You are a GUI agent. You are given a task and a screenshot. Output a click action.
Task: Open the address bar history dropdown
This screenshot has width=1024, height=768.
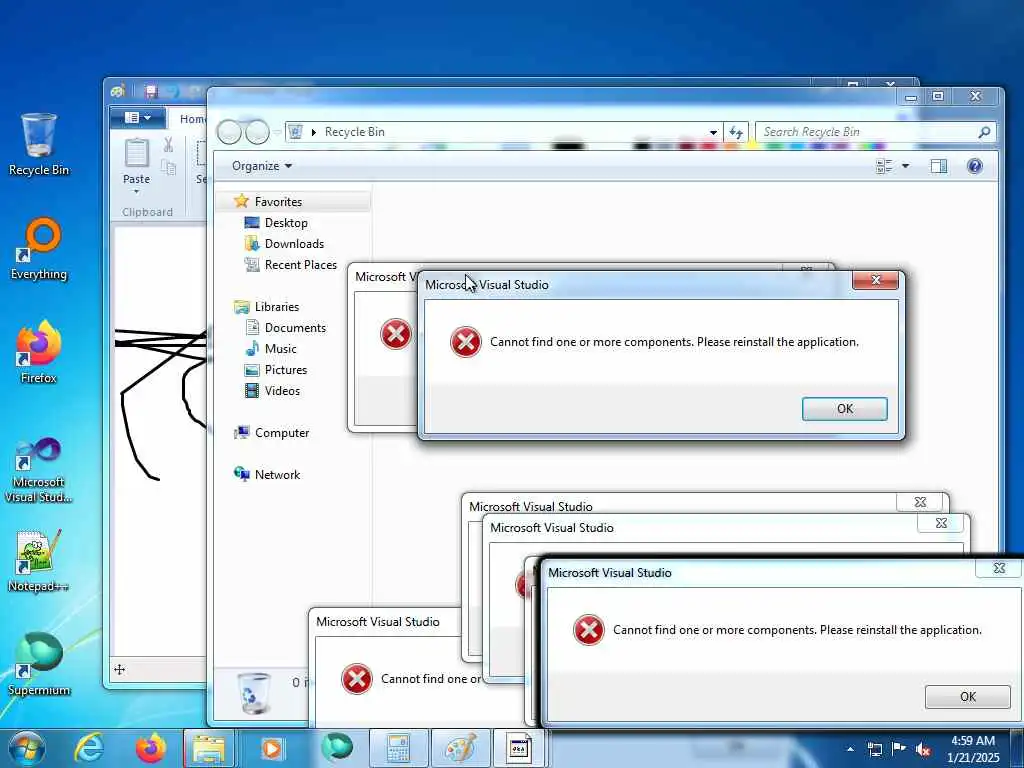[x=713, y=133]
